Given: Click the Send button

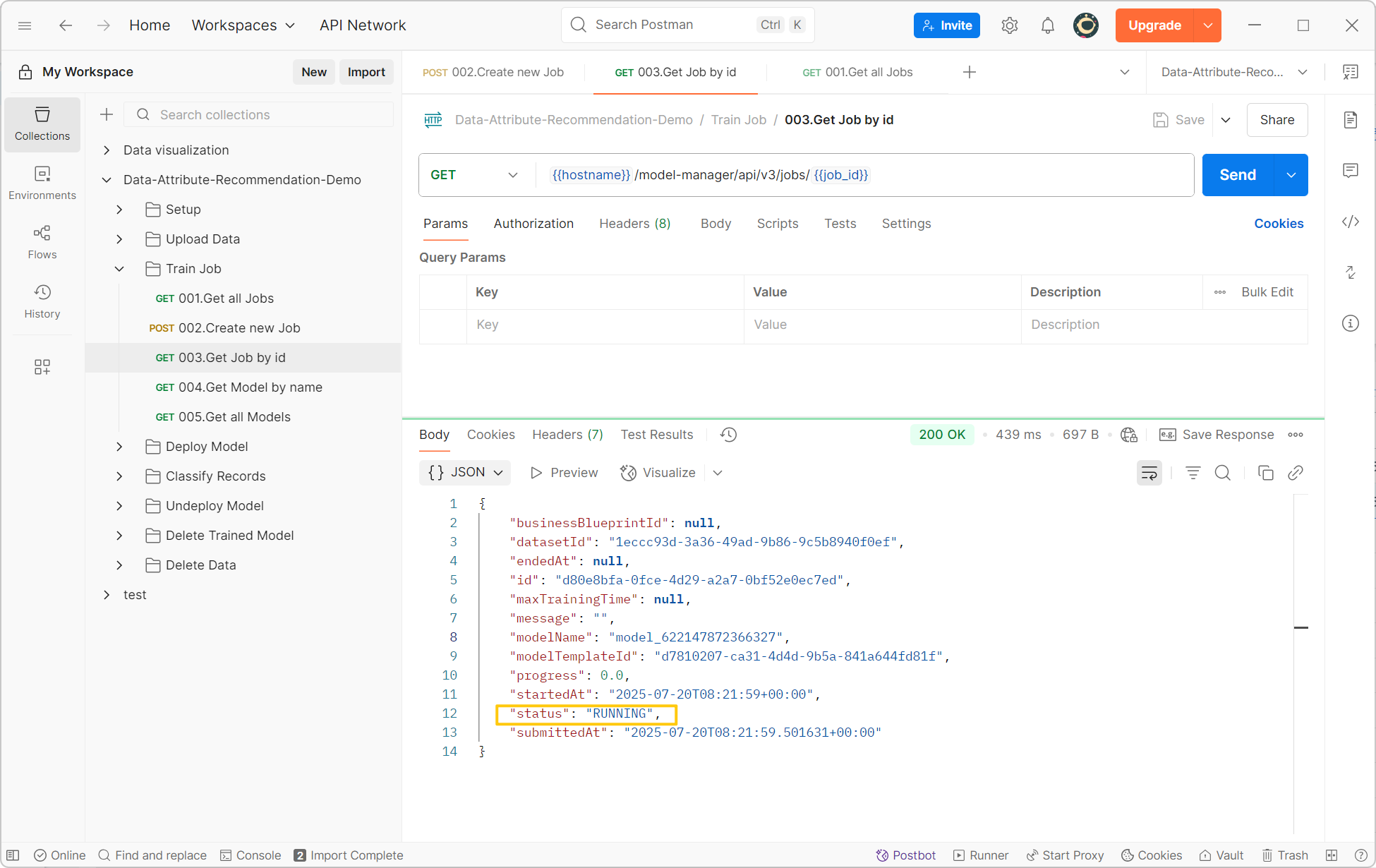Looking at the screenshot, I should 1238,175.
